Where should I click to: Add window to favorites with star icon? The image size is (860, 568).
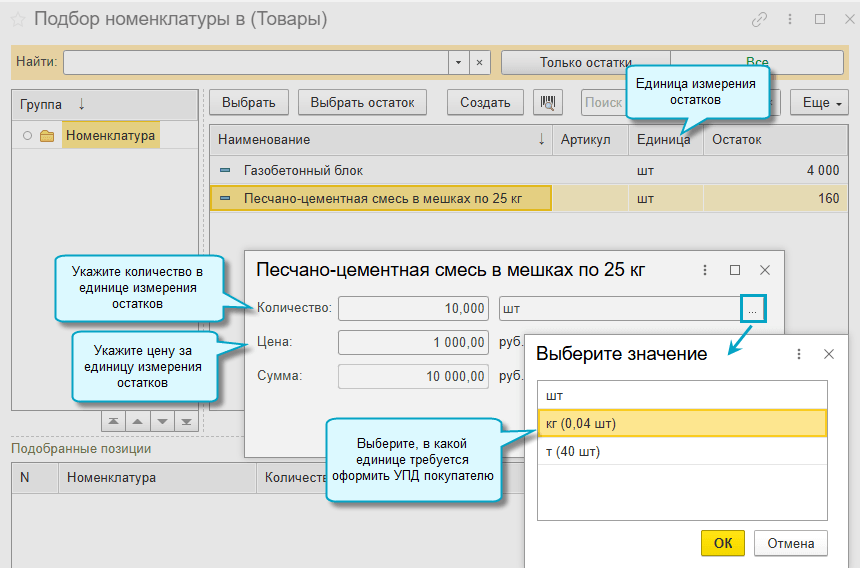click(18, 20)
